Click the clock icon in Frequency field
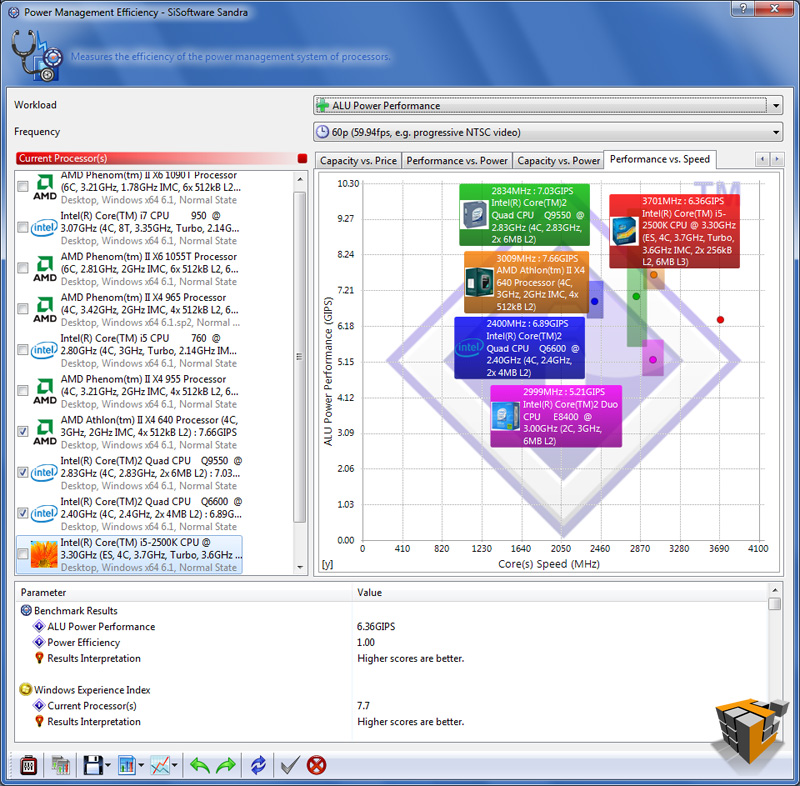This screenshot has width=800, height=786. point(322,132)
